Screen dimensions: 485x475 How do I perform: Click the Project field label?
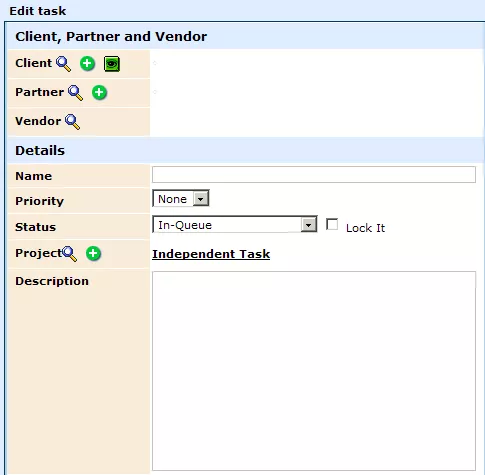click(38, 253)
